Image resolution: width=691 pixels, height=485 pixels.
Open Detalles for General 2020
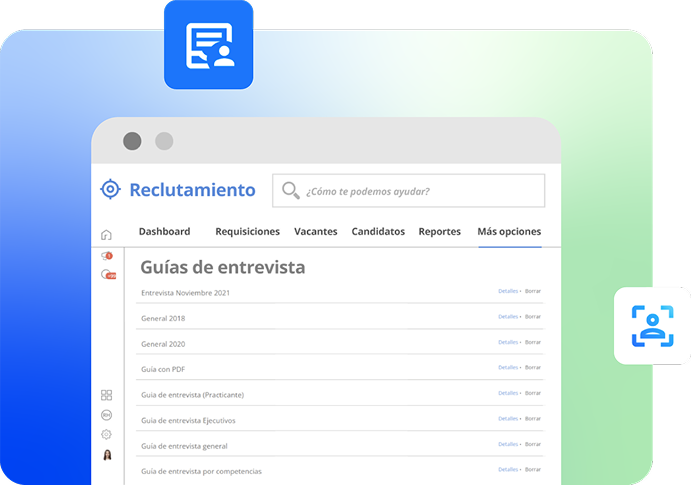[x=508, y=342]
